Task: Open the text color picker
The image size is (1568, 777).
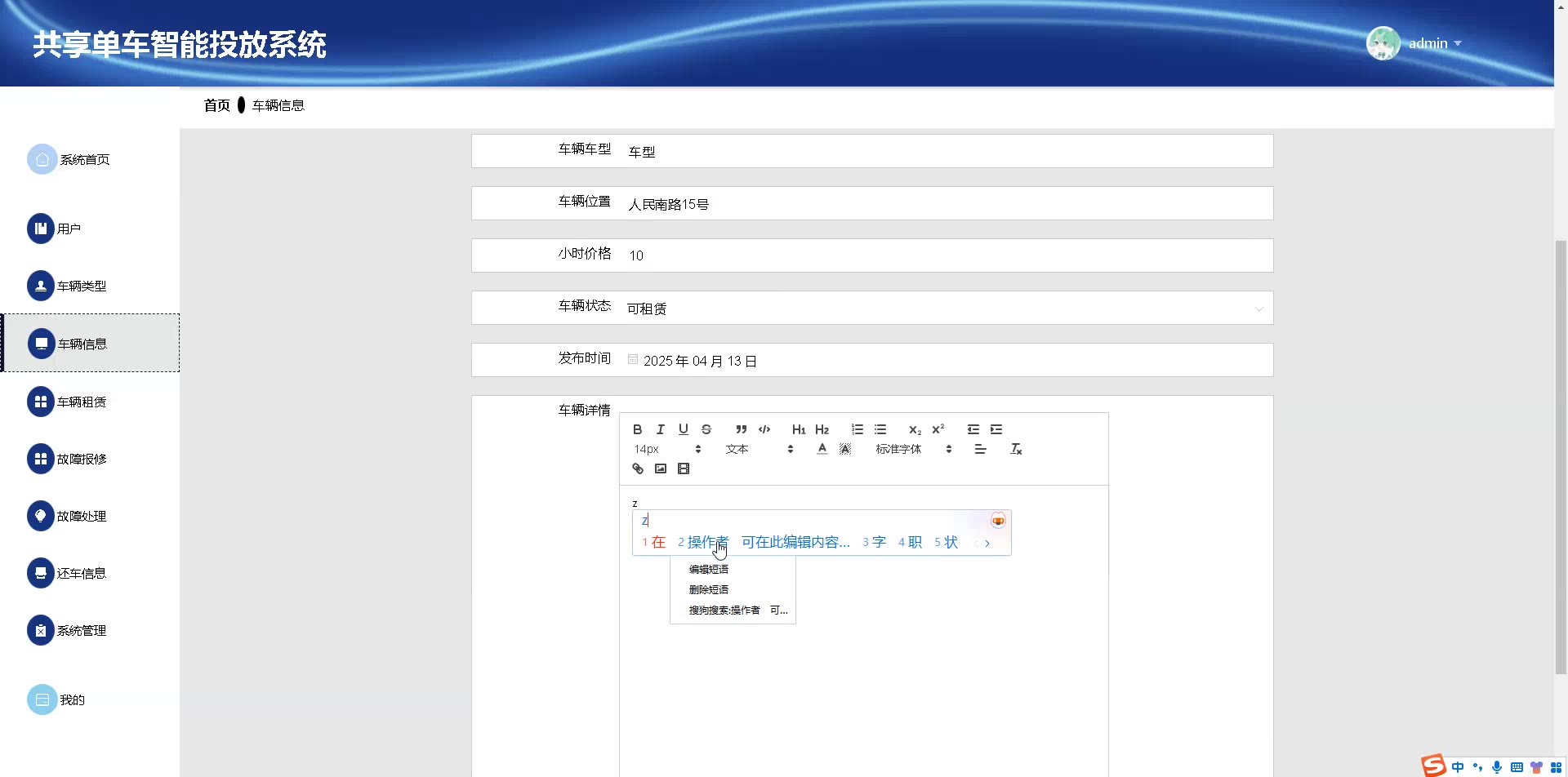Action: coord(822,449)
